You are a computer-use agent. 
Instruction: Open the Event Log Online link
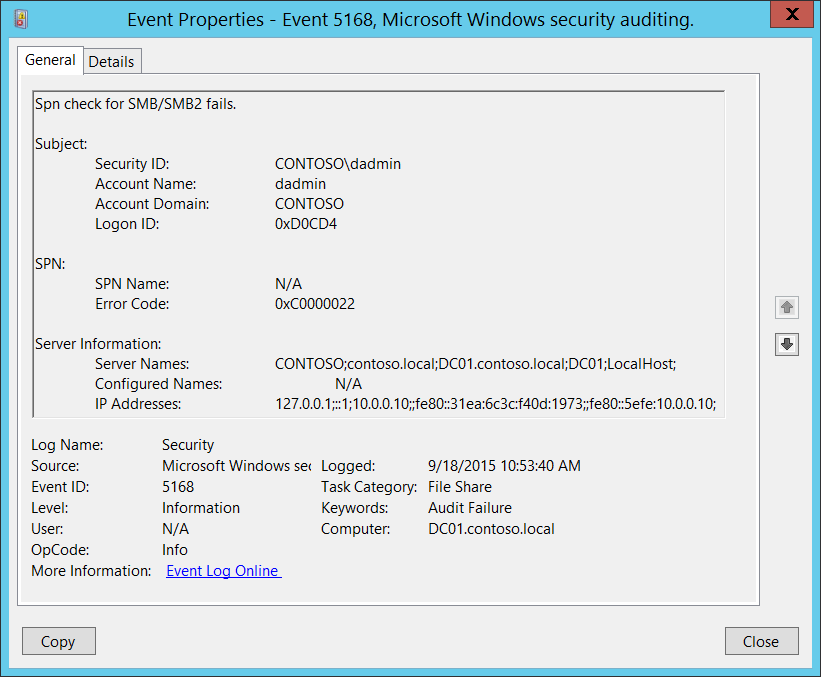[x=223, y=571]
